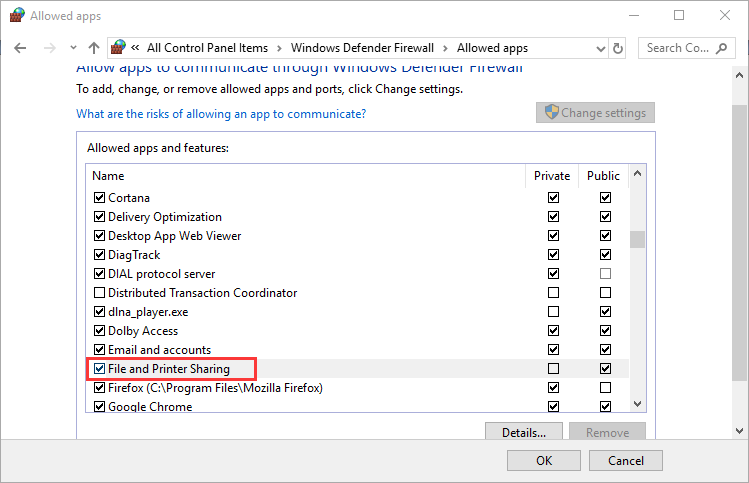Check Distributed Transaction Coordinator name checkbox
The height and width of the screenshot is (483, 749).
pos(99,292)
